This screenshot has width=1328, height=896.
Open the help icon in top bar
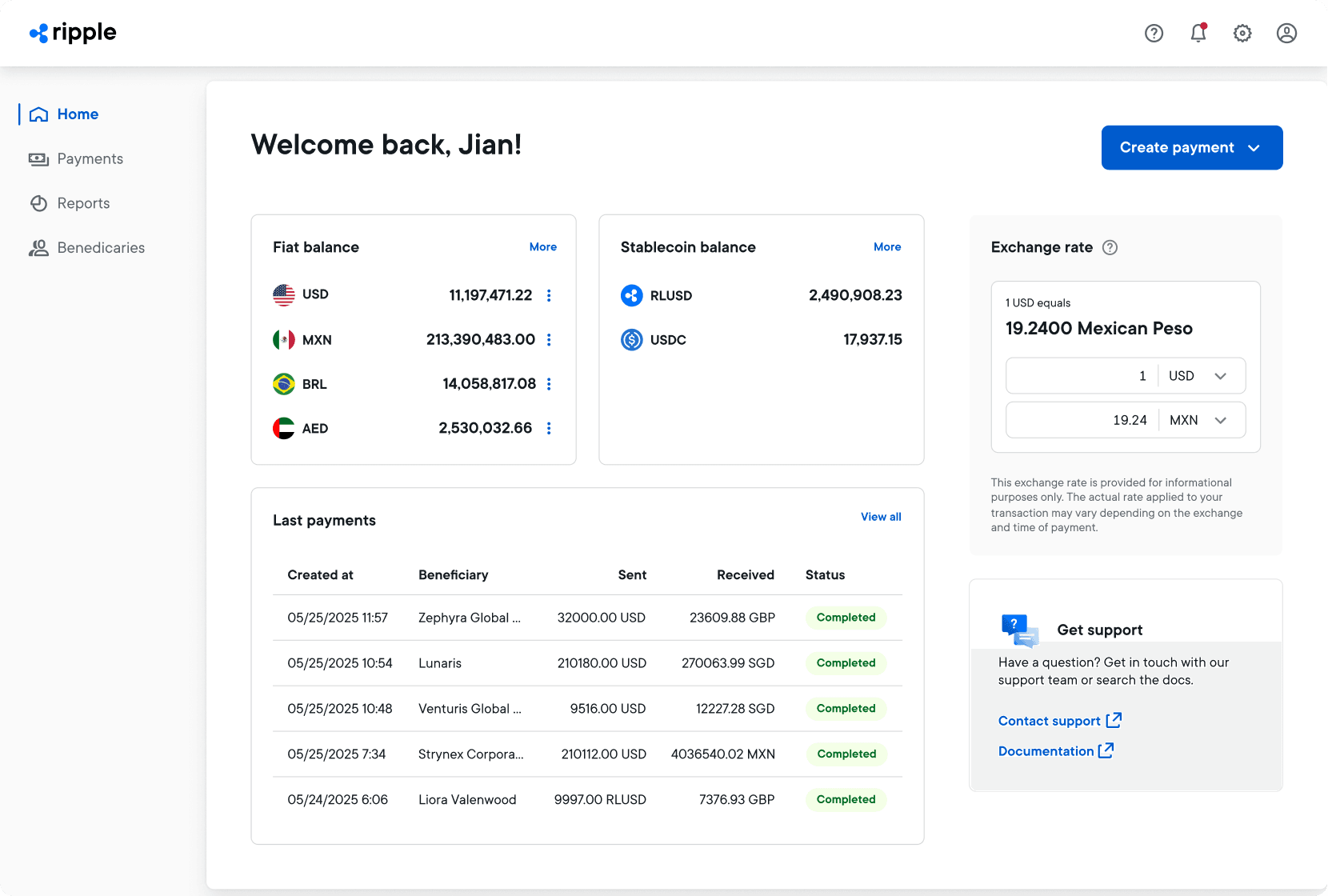[x=1154, y=33]
